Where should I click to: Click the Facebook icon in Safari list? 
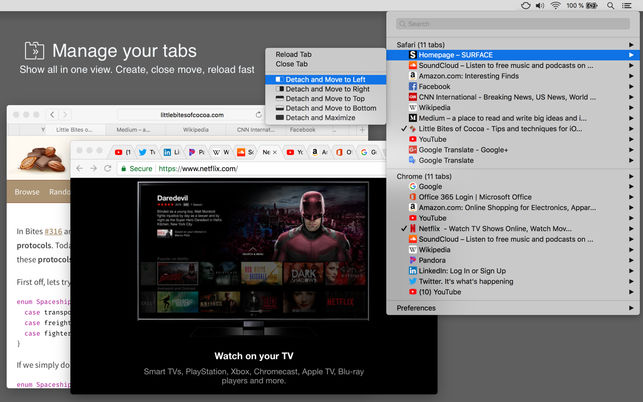413,87
